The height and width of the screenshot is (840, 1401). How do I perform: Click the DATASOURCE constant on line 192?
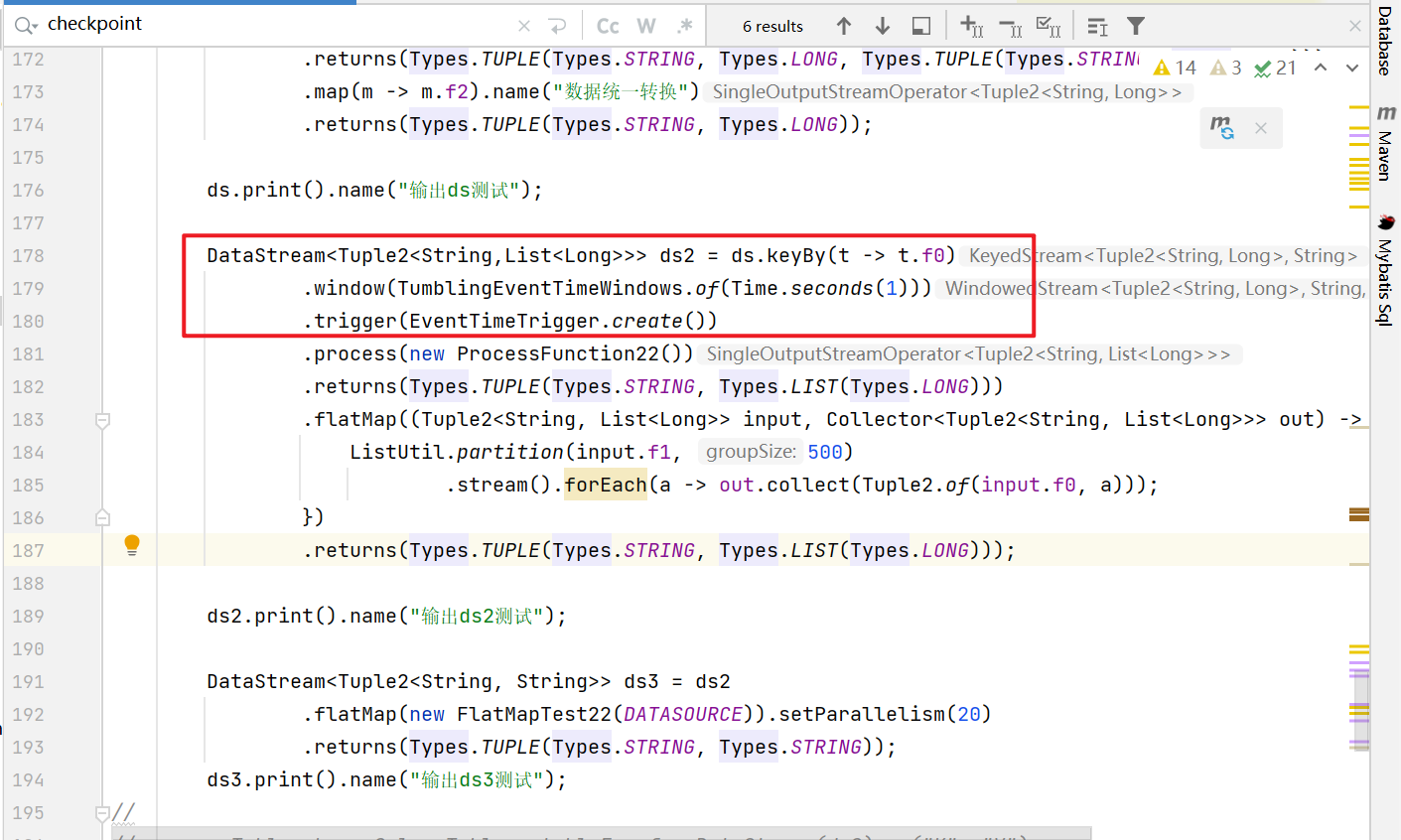click(x=683, y=714)
